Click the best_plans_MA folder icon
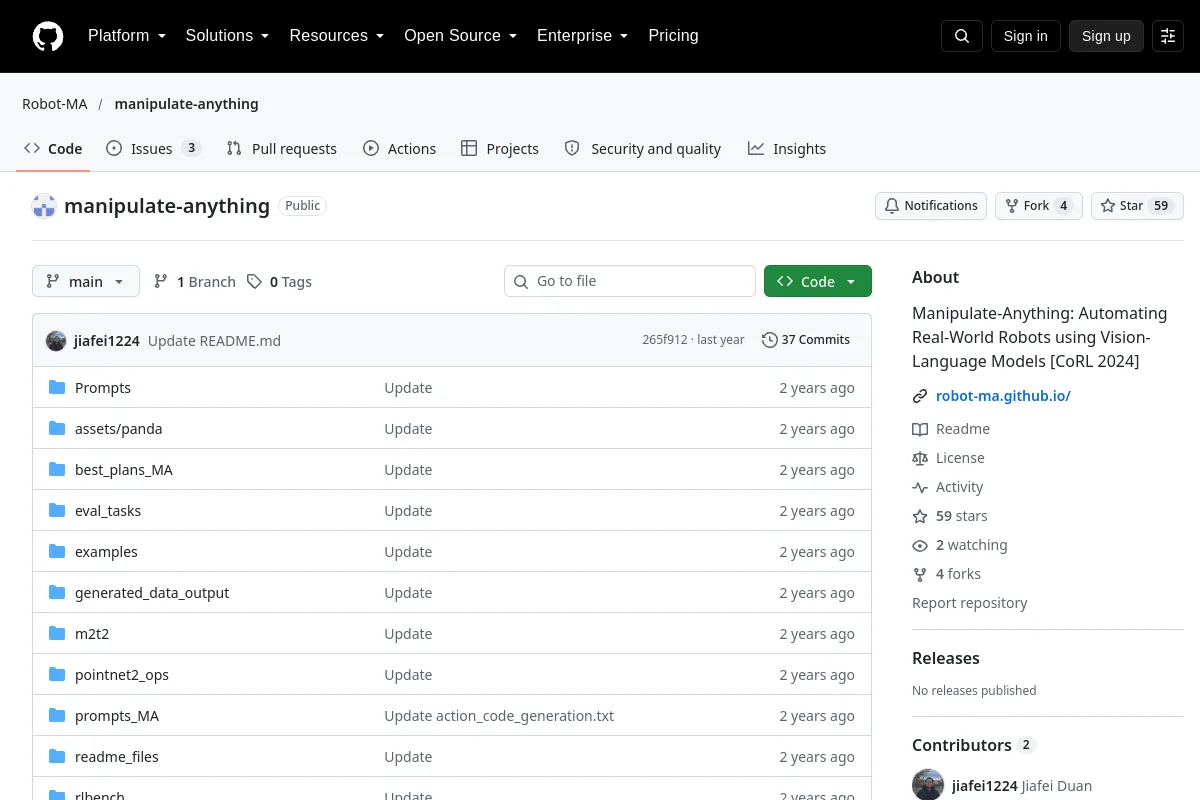Viewport: 1200px width, 800px height. [57, 470]
